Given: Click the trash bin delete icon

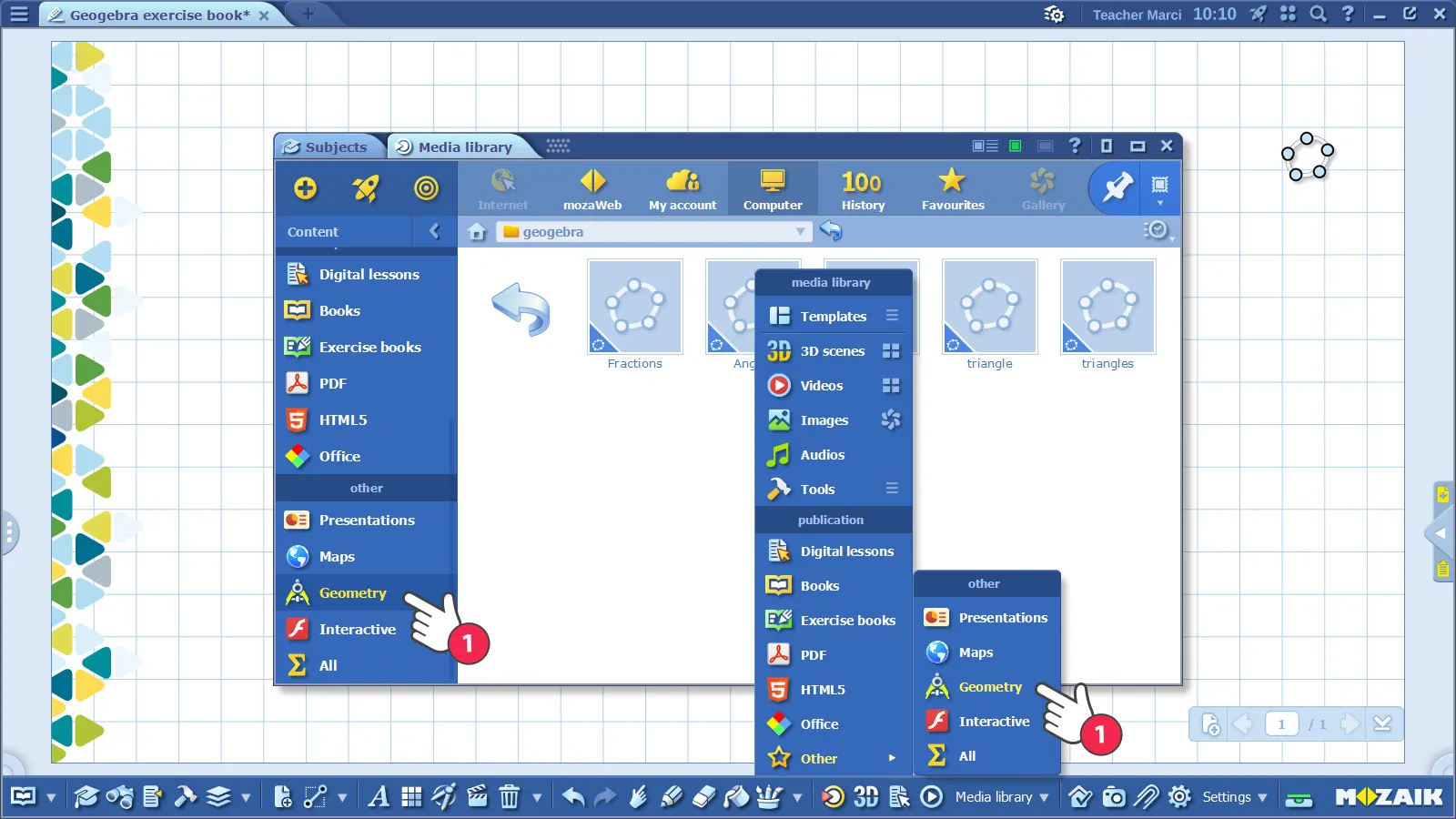Looking at the screenshot, I should click(x=510, y=798).
